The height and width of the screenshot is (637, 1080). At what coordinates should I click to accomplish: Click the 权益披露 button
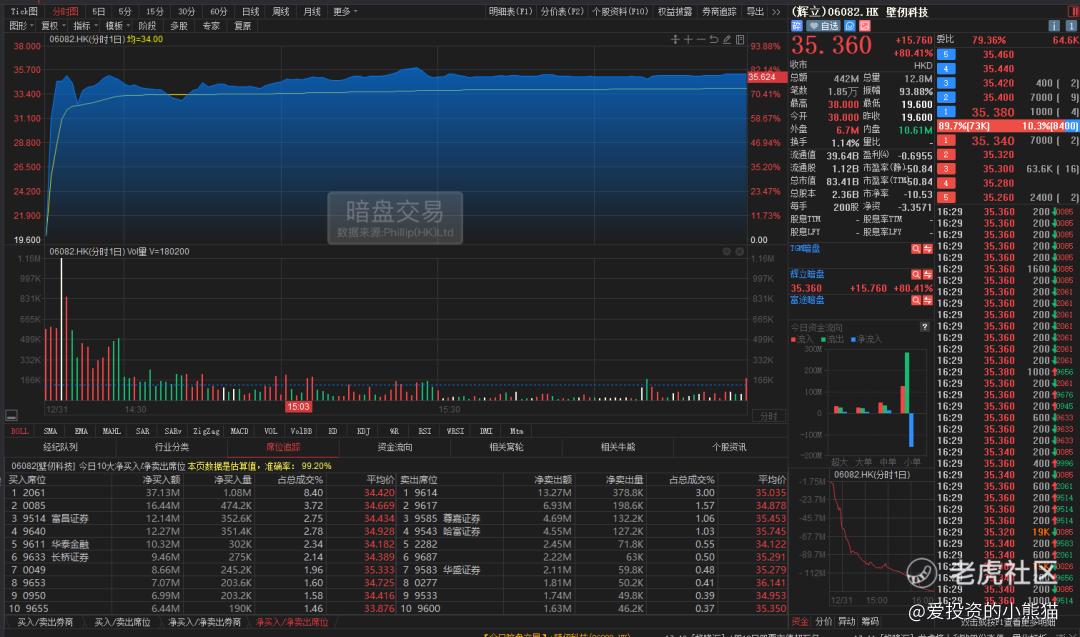675,12
